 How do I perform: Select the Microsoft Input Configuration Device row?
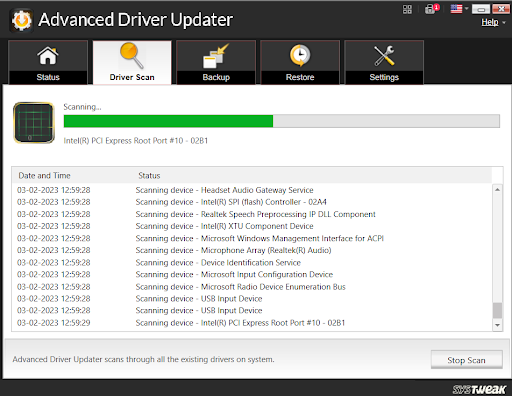click(252, 274)
